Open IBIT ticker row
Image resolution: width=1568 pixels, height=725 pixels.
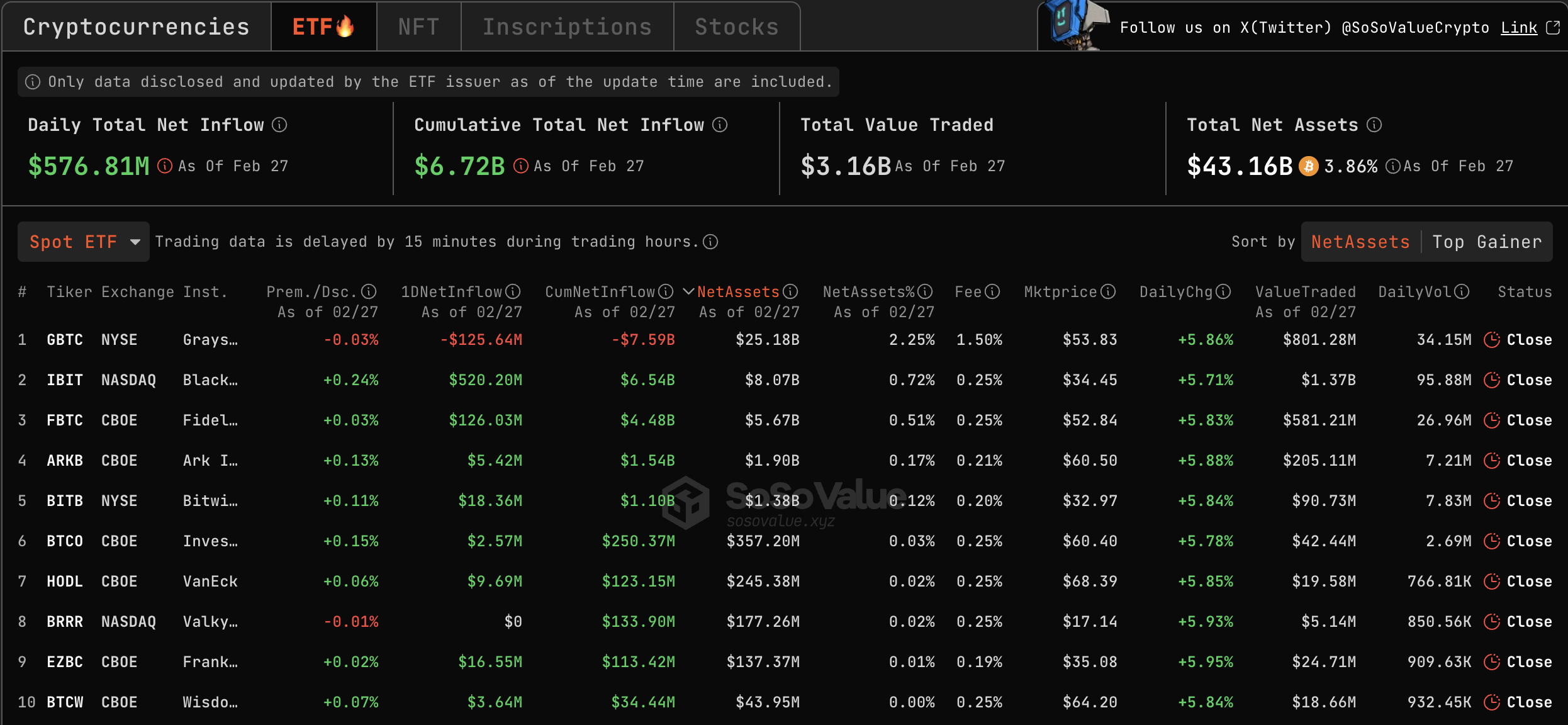coord(65,380)
